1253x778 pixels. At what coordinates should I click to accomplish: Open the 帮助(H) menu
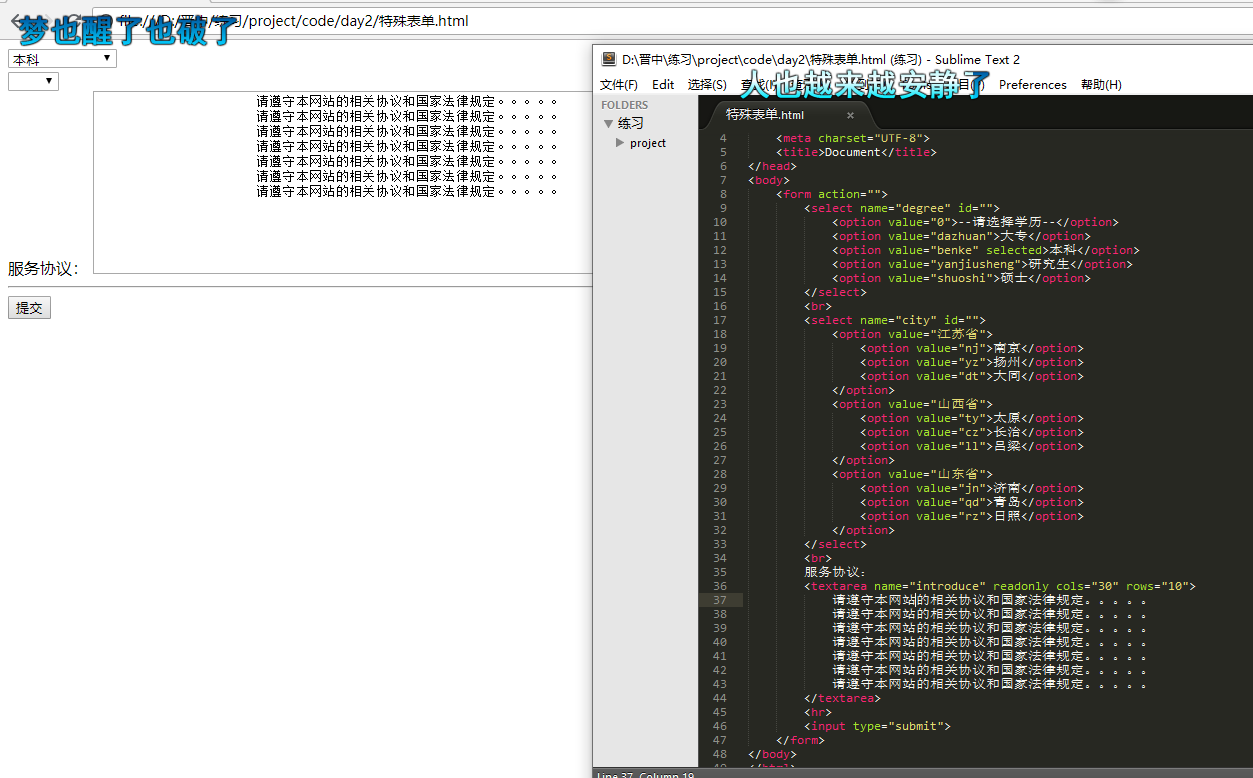click(1101, 85)
